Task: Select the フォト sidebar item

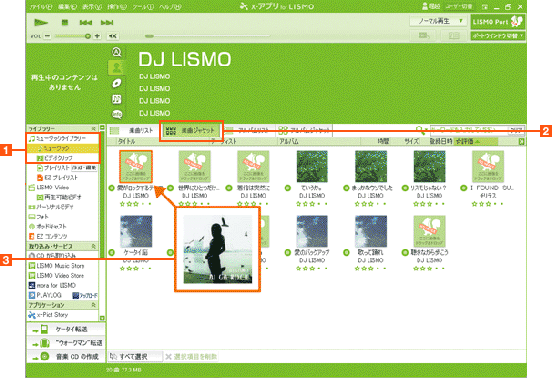Action: [39, 216]
